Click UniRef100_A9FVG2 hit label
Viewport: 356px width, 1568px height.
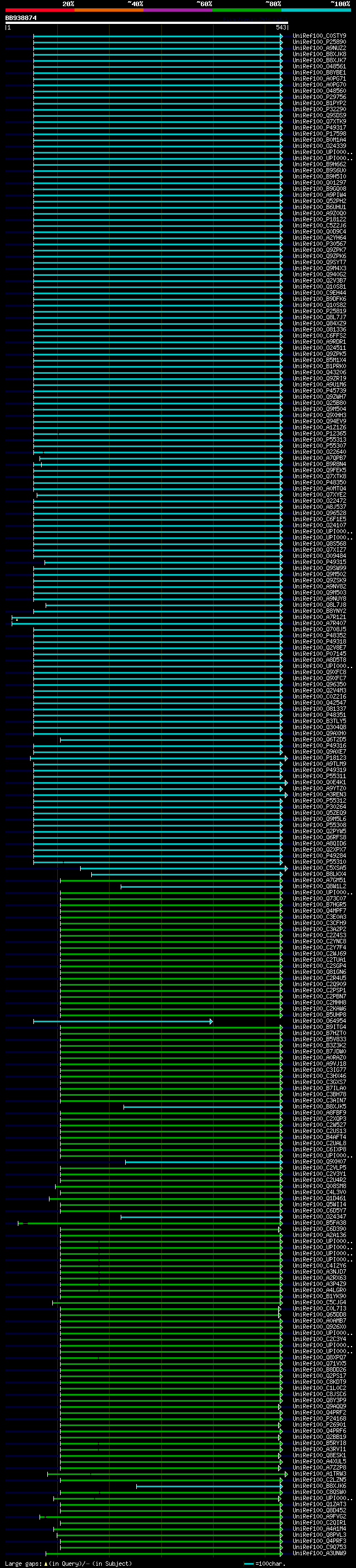coord(319,1516)
